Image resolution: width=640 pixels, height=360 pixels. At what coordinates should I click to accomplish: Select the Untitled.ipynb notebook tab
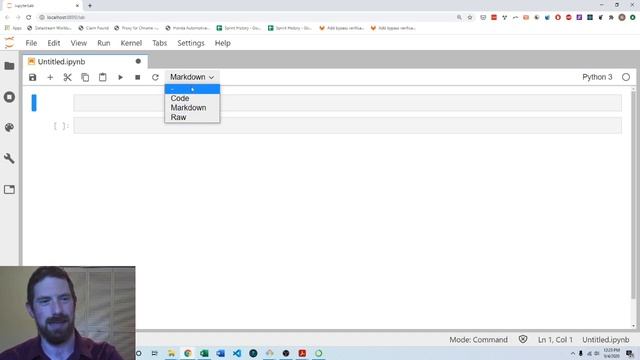point(85,62)
